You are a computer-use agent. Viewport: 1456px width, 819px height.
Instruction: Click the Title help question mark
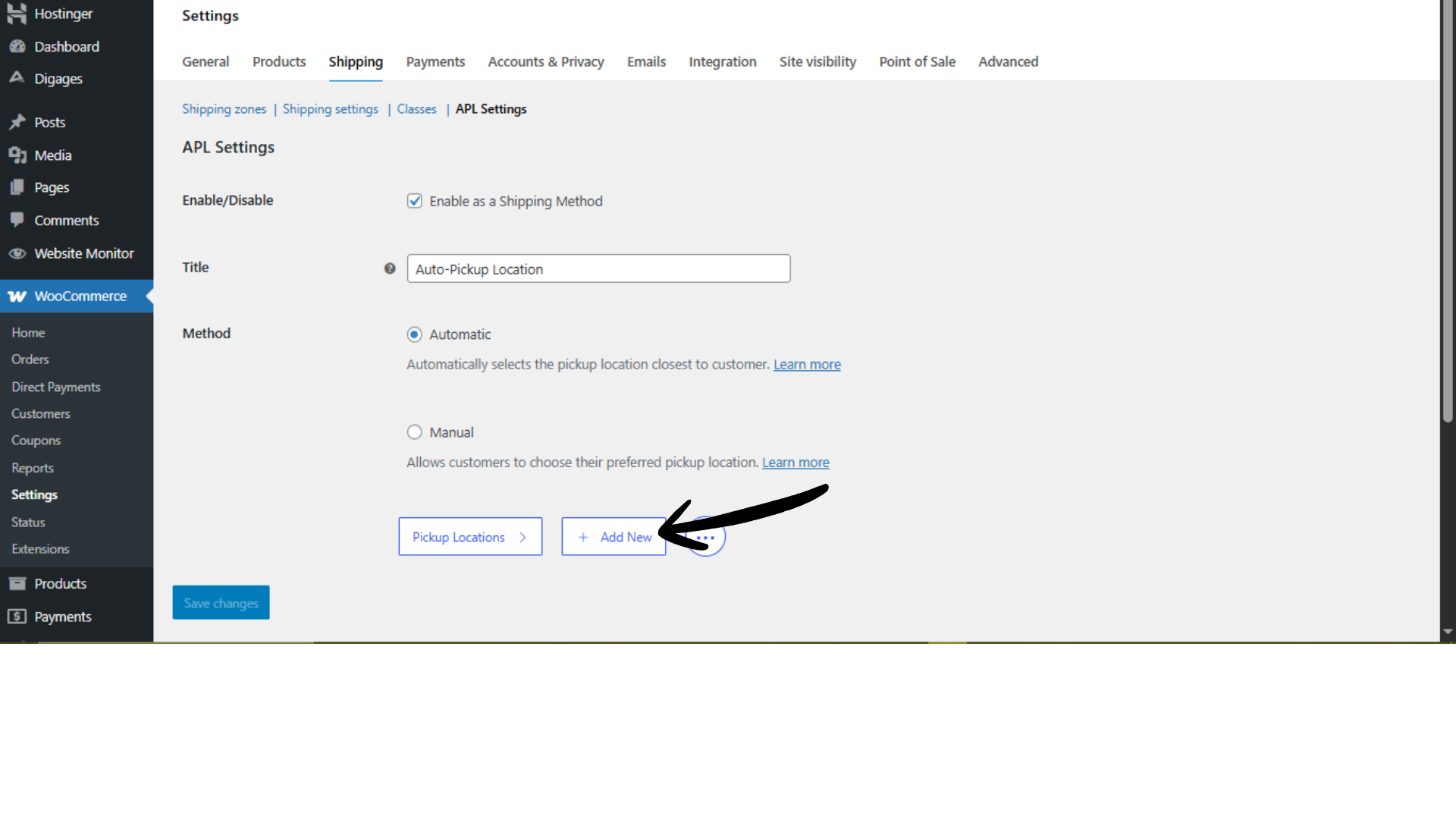click(390, 268)
